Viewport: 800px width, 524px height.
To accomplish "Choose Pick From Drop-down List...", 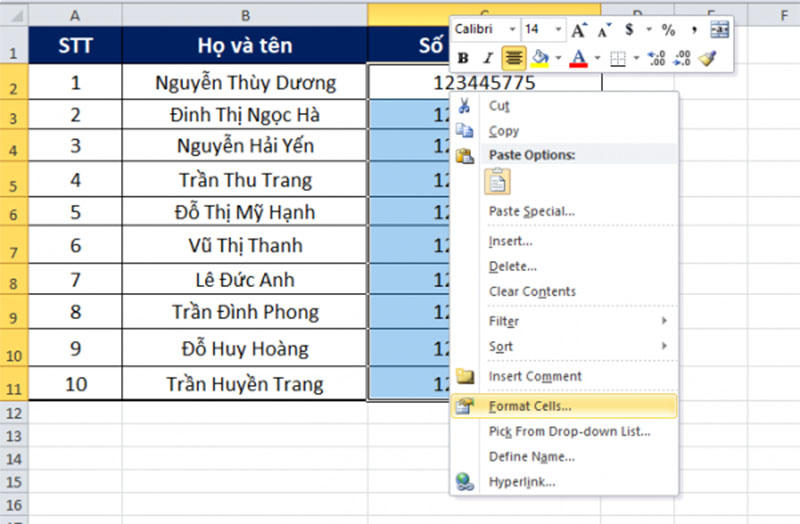I will [564, 432].
